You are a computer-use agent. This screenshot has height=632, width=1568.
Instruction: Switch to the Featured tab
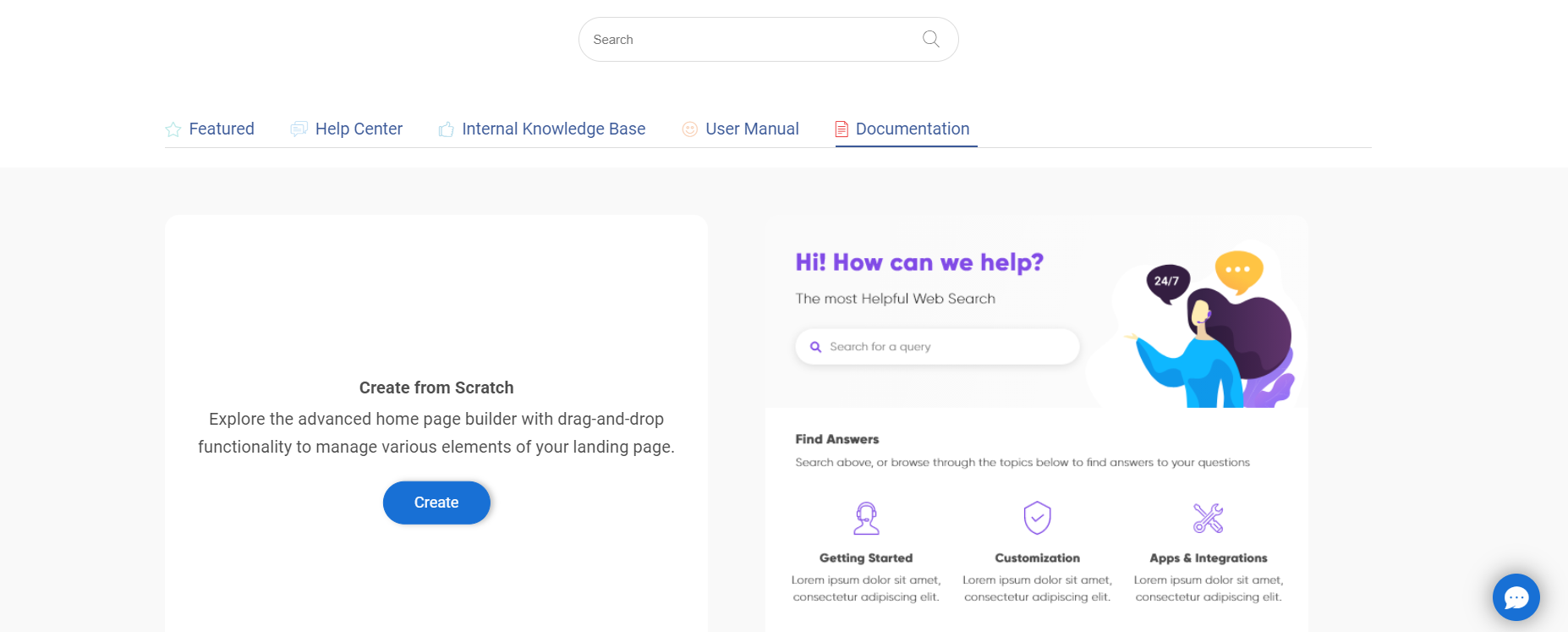pyautogui.click(x=210, y=129)
